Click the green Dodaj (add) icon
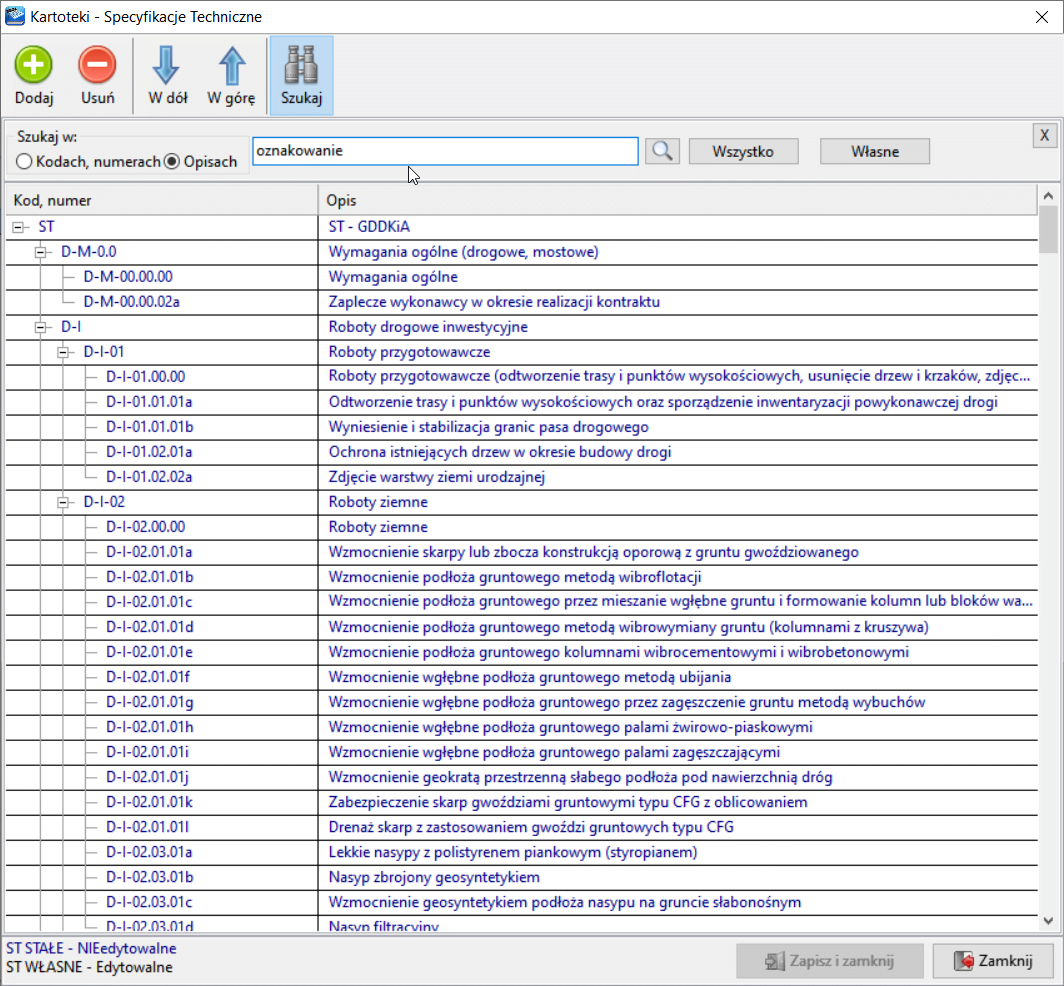 [x=34, y=65]
